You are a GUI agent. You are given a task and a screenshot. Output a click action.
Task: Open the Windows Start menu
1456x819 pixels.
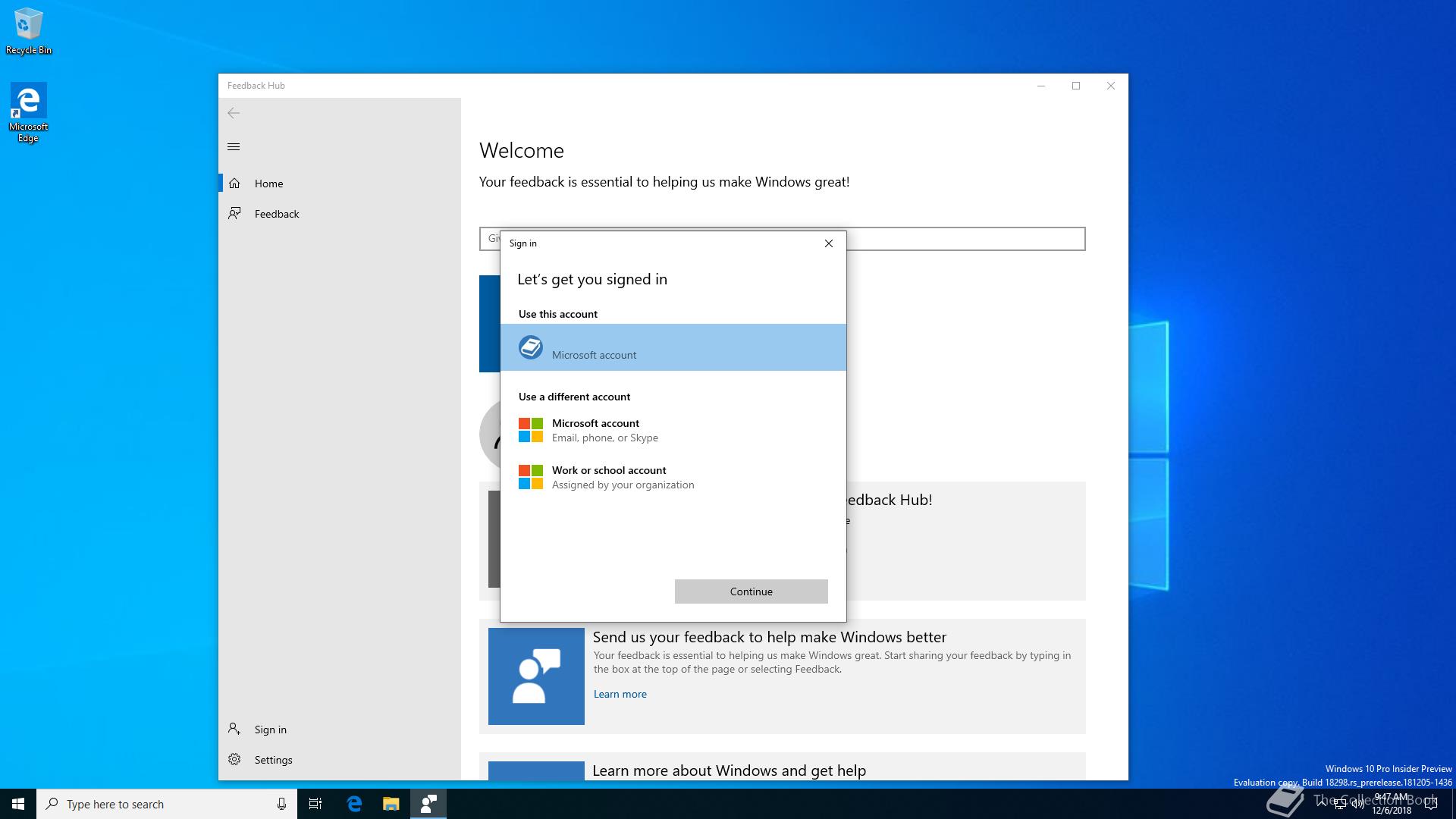(x=18, y=804)
